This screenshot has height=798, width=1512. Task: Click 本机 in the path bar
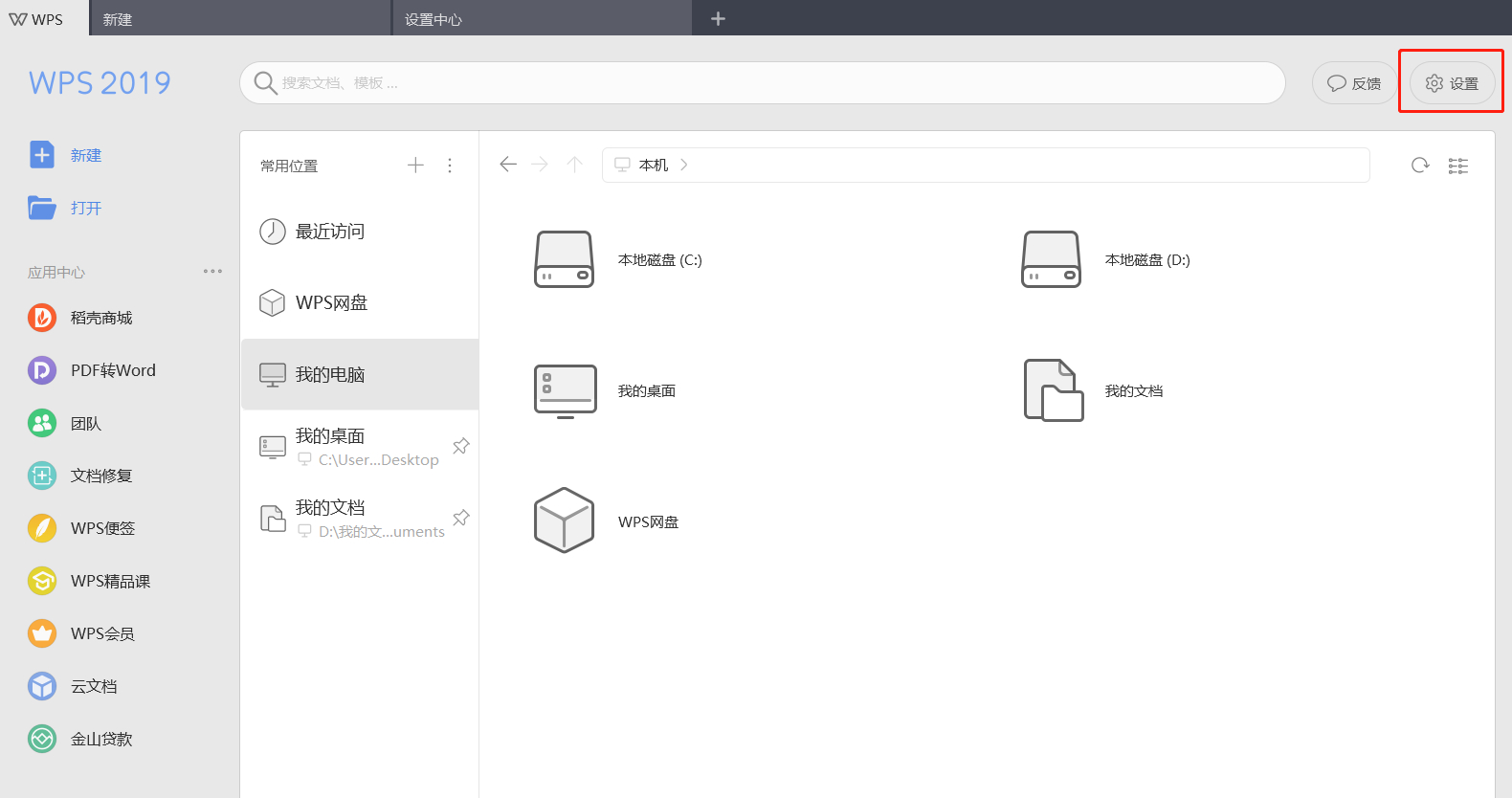654,165
